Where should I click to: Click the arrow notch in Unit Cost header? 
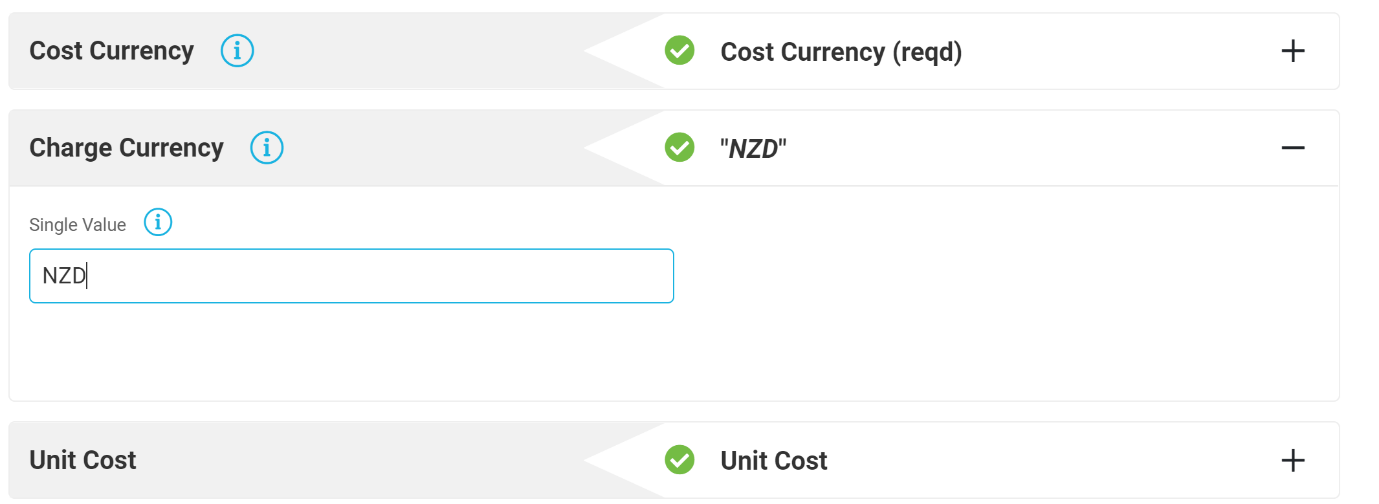(x=624, y=460)
